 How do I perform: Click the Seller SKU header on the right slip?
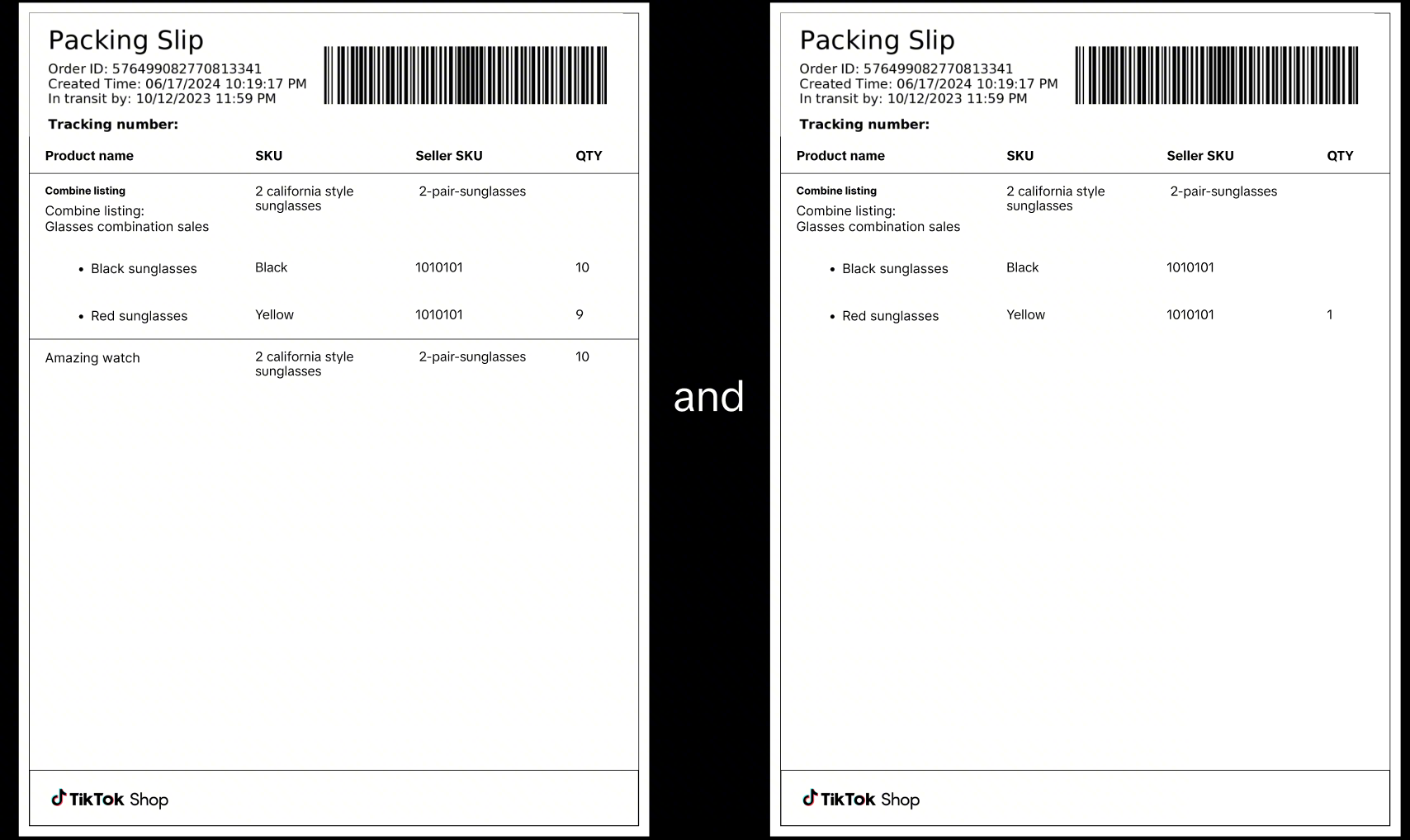[1199, 156]
